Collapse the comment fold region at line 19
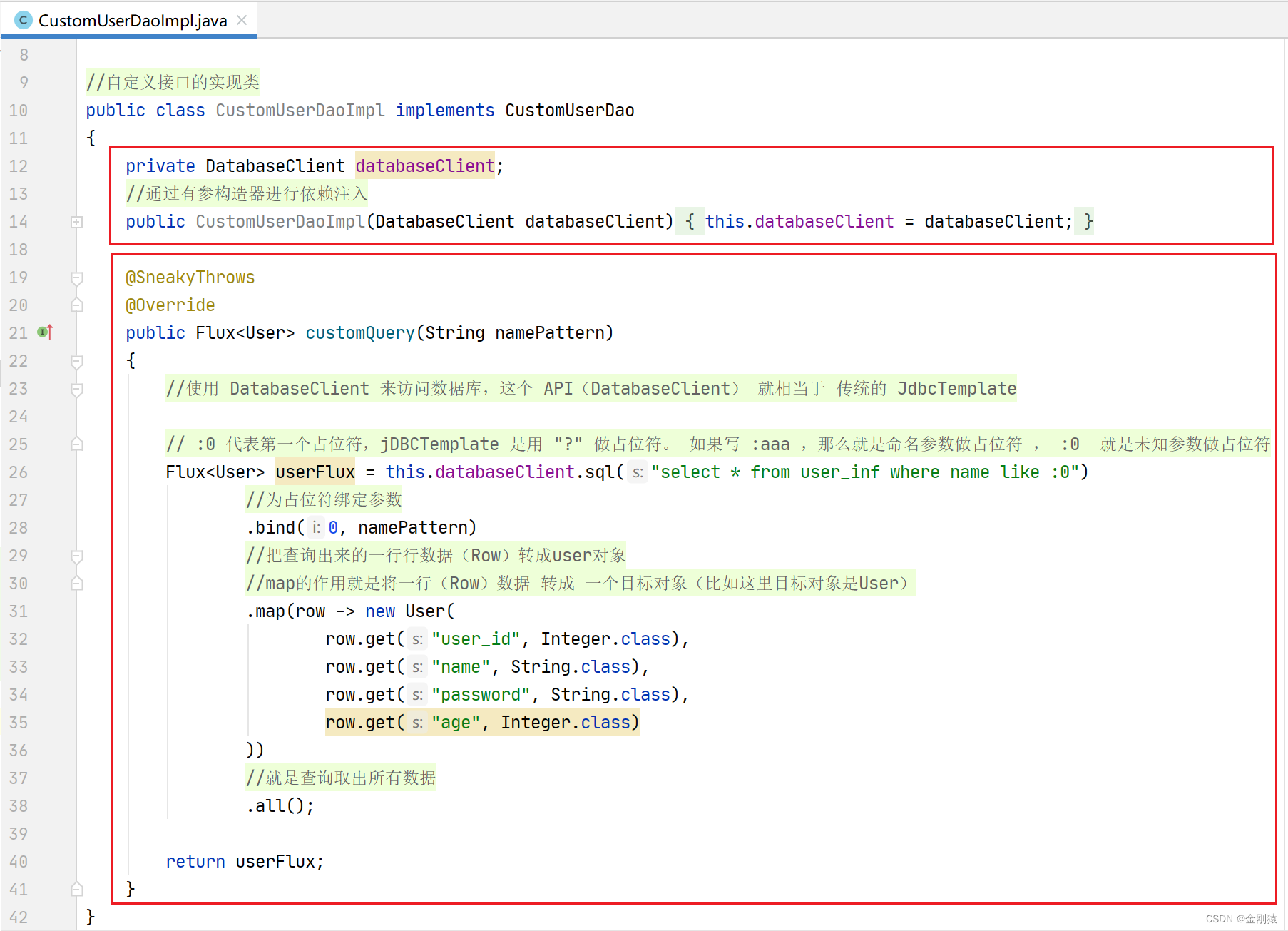The image size is (1288, 931). click(x=76, y=278)
